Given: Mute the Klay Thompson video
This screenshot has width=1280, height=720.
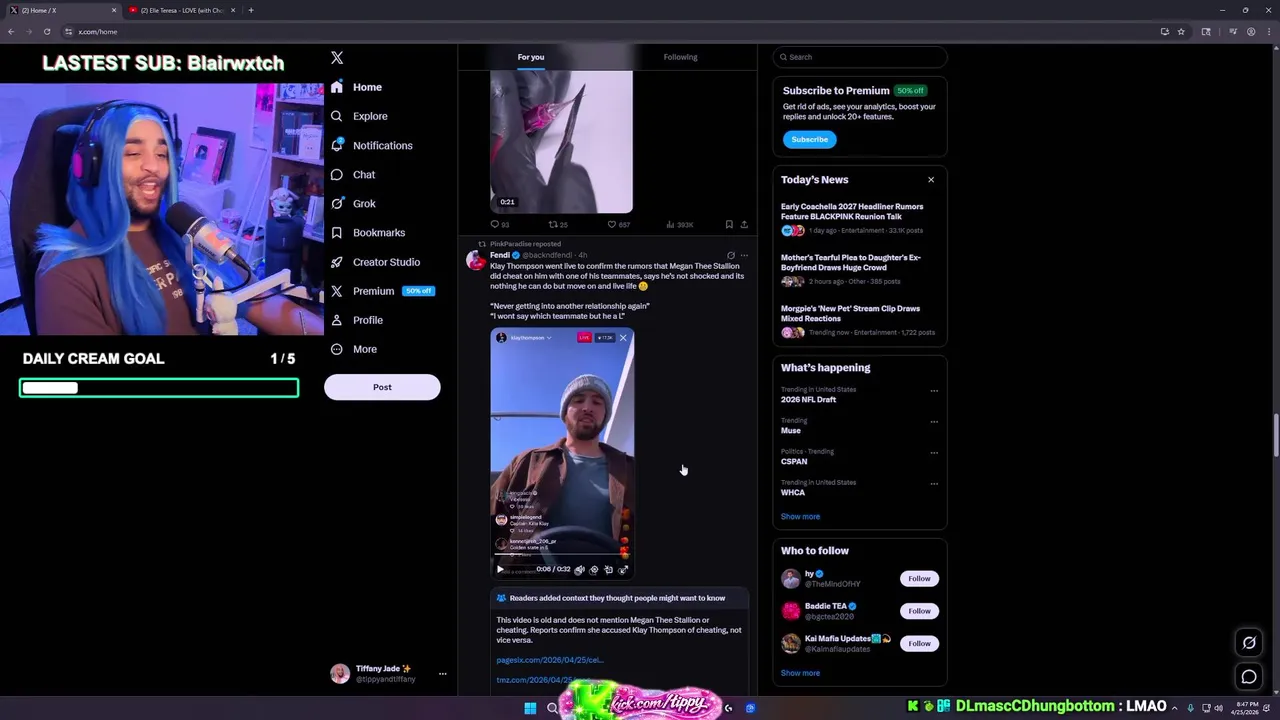Looking at the screenshot, I should [579, 569].
